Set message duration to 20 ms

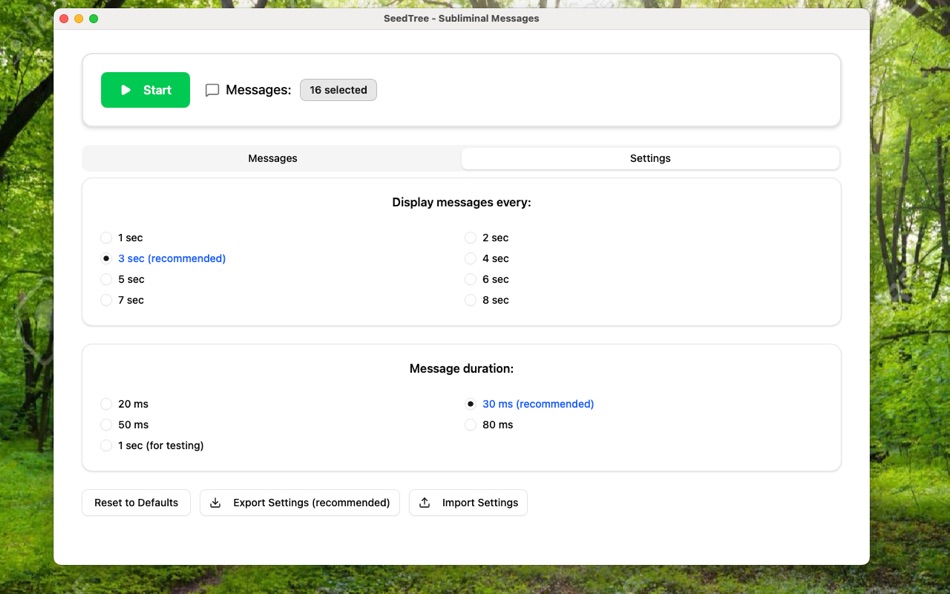(x=106, y=404)
